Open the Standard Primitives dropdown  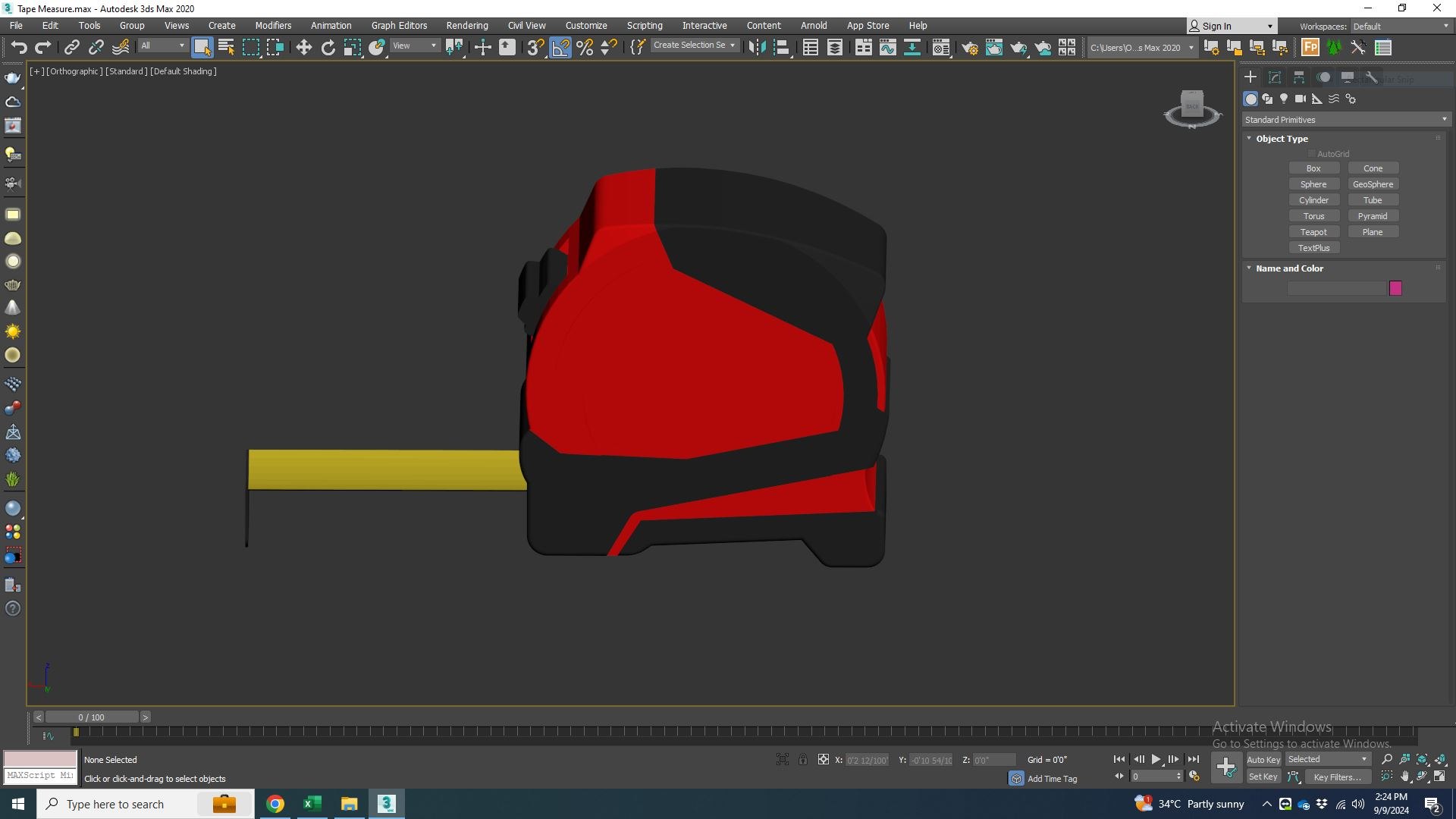(x=1346, y=120)
